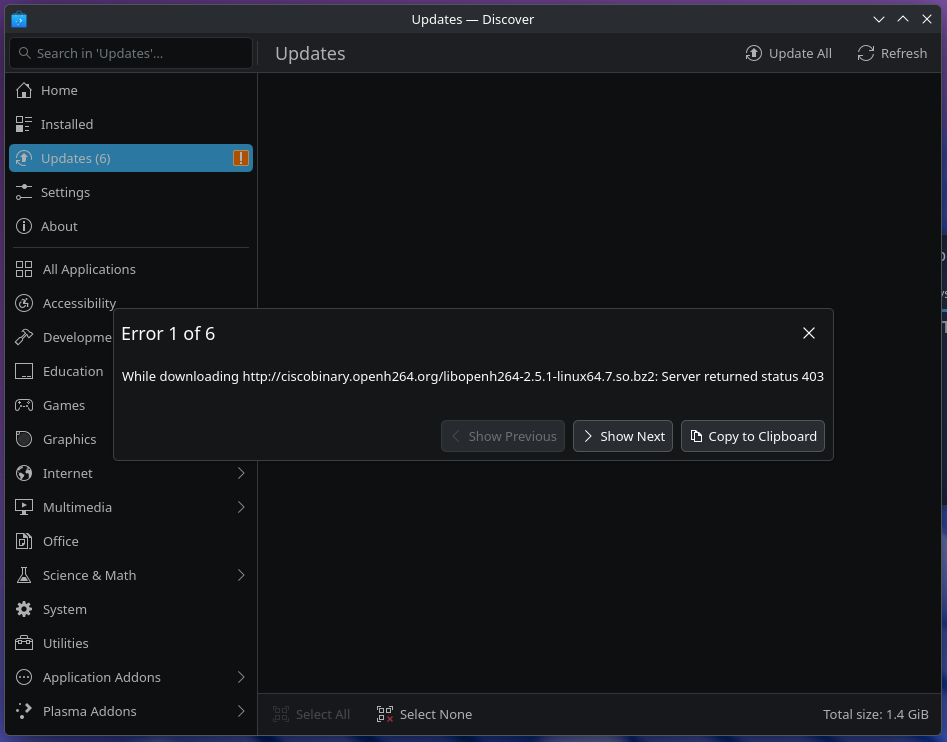The width and height of the screenshot is (947, 742).
Task: Focus the Search in 'Updates' field
Action: coord(140,53)
